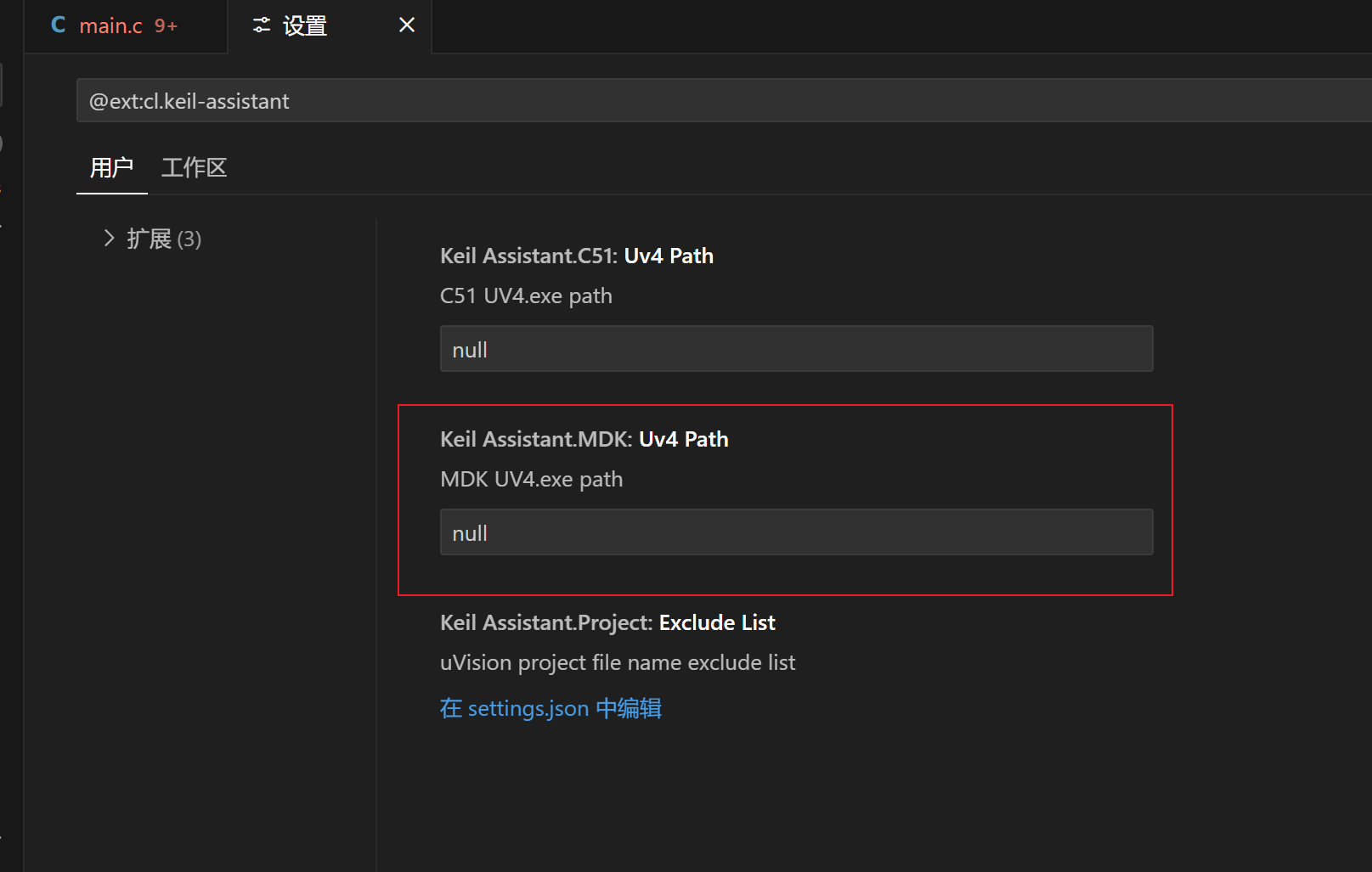Select the 设置 settings tab
The height and width of the screenshot is (872, 1372).
pos(330,26)
